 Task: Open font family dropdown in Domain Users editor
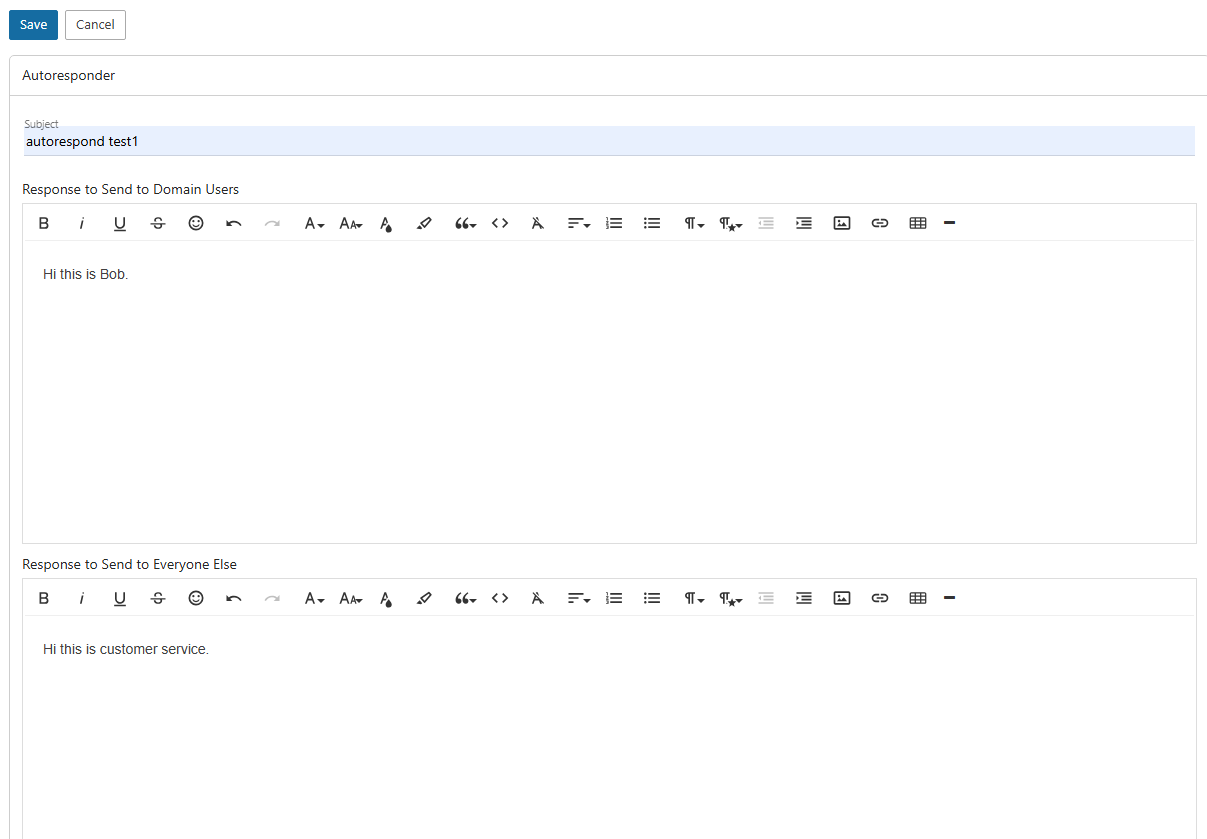pyautogui.click(x=314, y=223)
